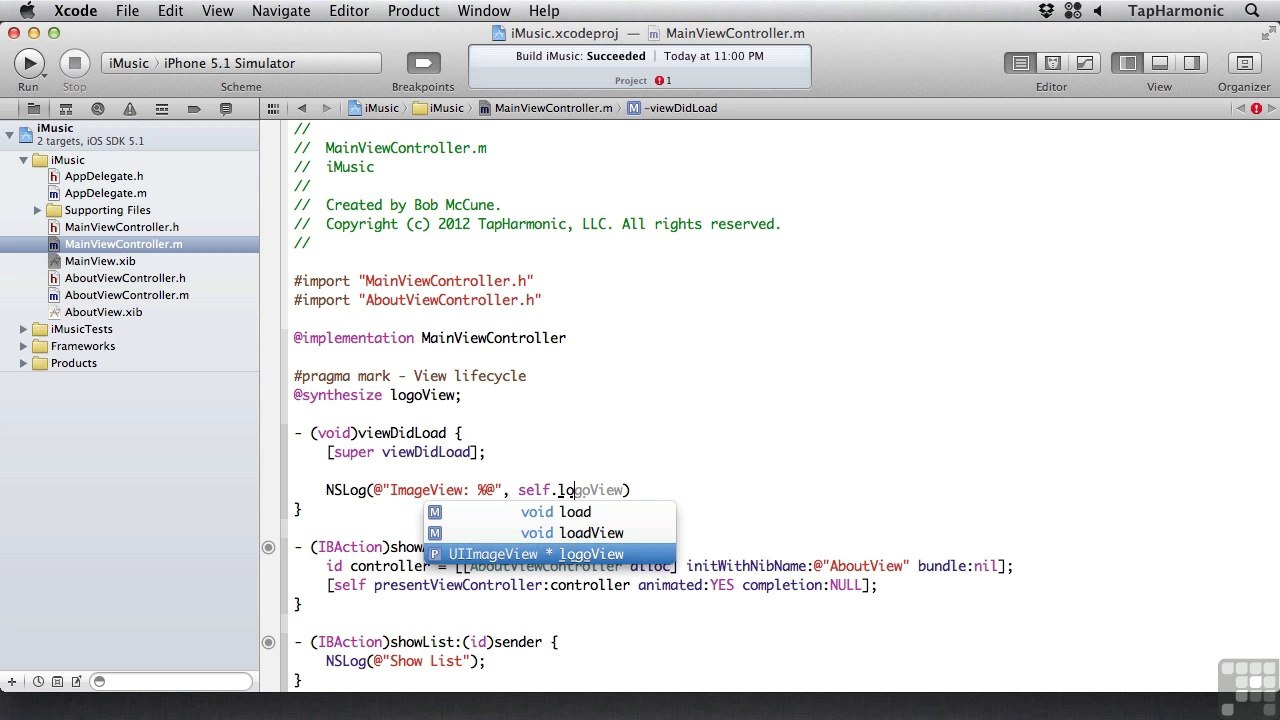
Task: Open MainViewController.m jump bar segment
Action: coord(545,108)
